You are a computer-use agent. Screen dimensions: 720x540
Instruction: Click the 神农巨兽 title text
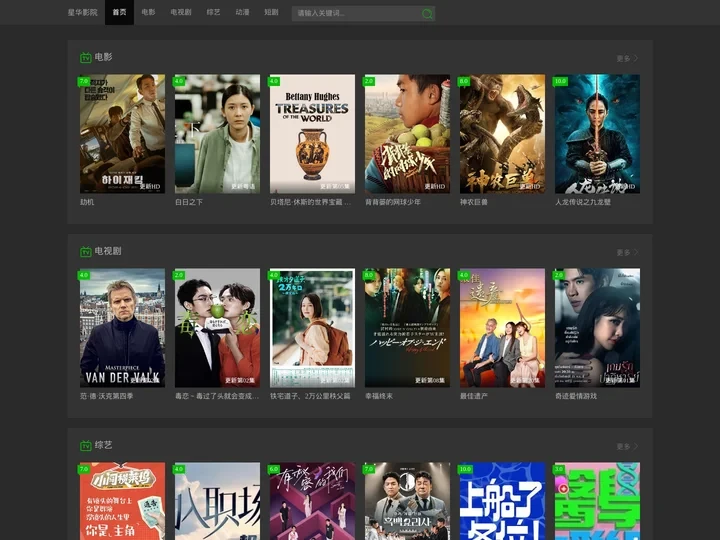click(x=474, y=202)
